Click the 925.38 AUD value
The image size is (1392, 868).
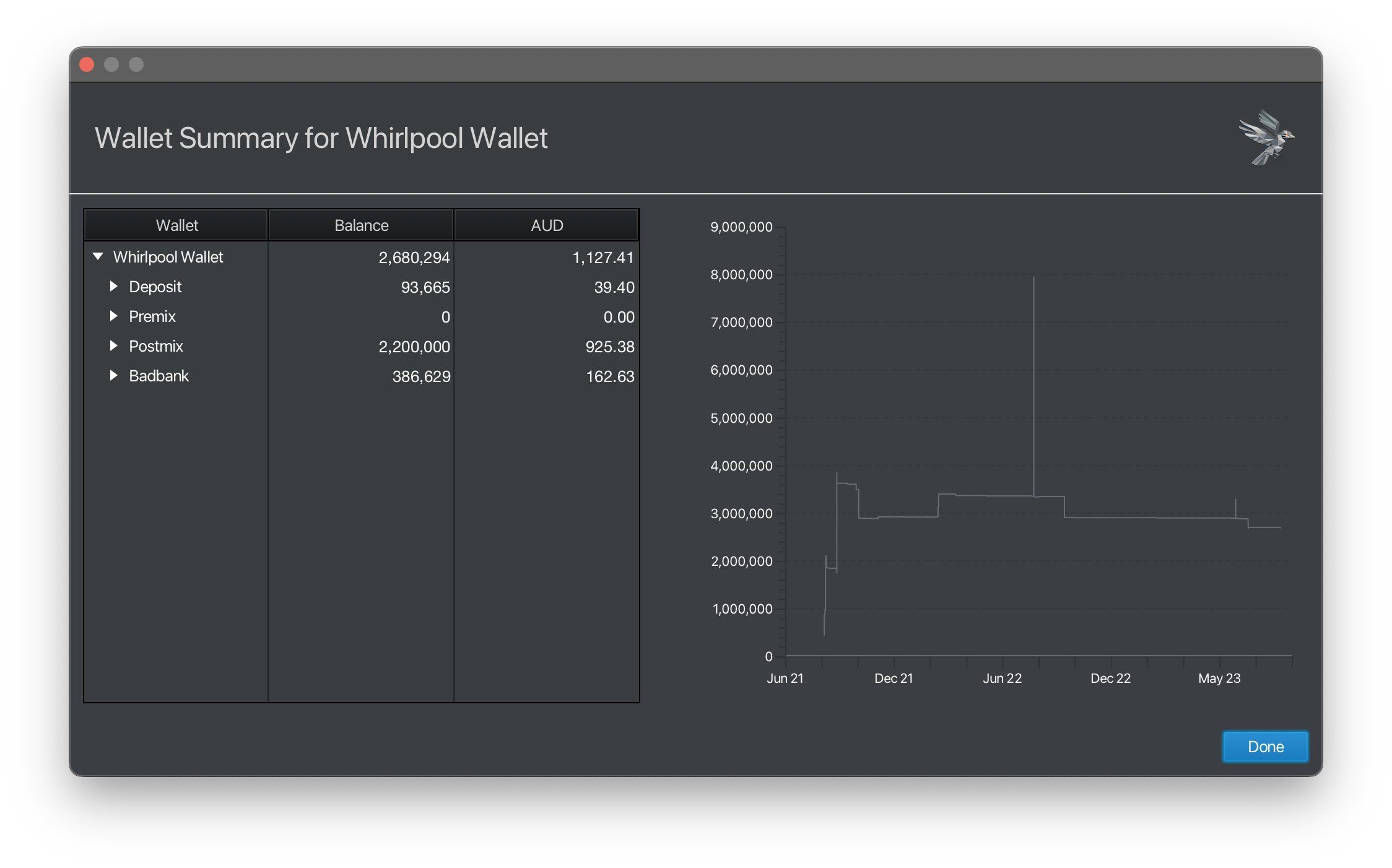point(610,347)
